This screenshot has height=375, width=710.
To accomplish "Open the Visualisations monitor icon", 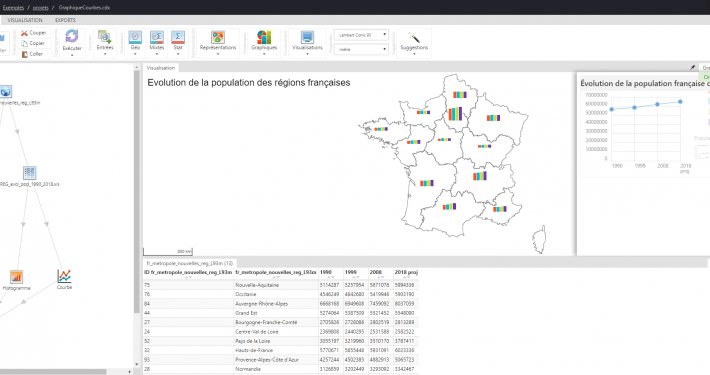I will point(307,37).
